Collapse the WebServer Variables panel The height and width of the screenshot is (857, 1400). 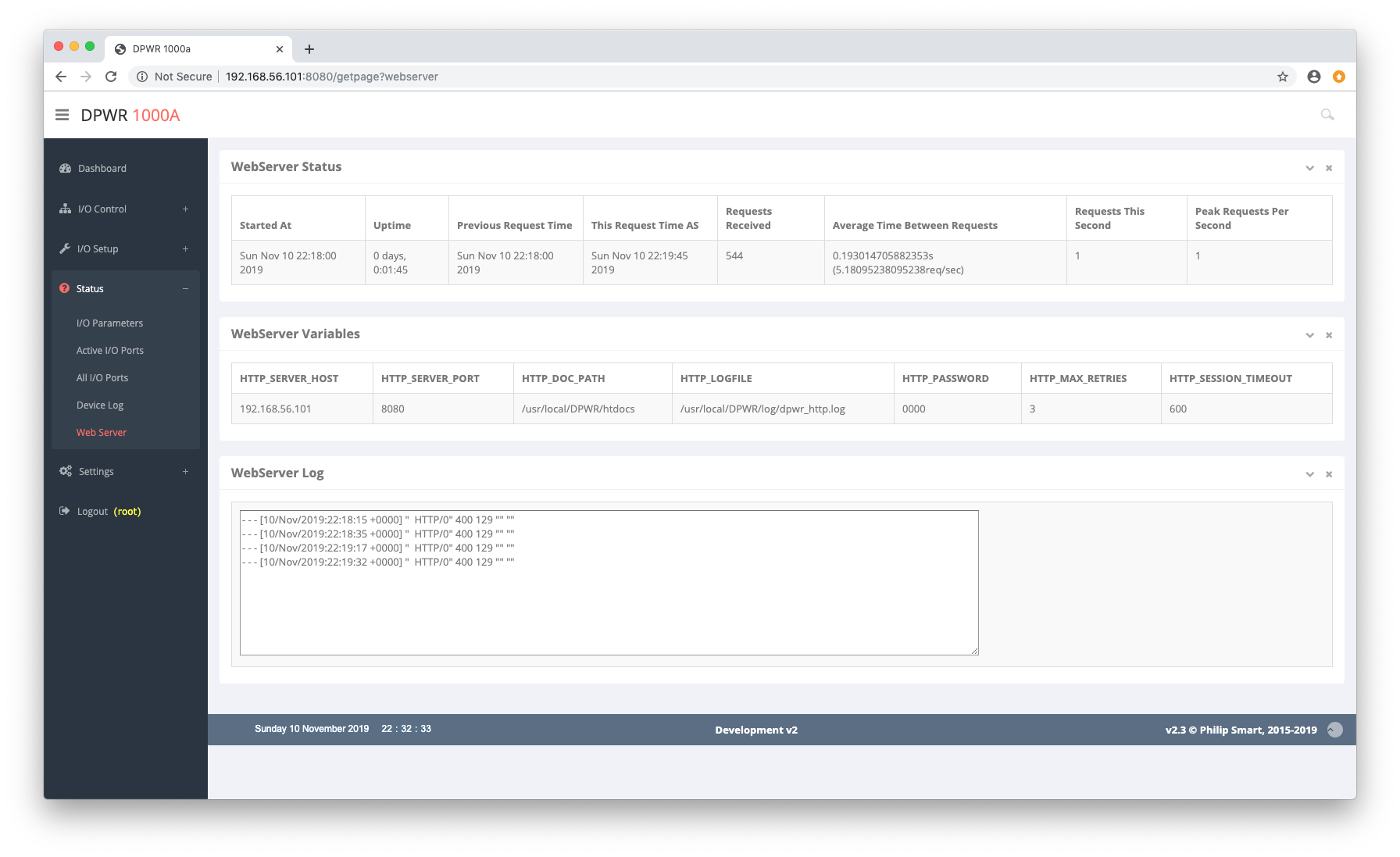click(1309, 334)
